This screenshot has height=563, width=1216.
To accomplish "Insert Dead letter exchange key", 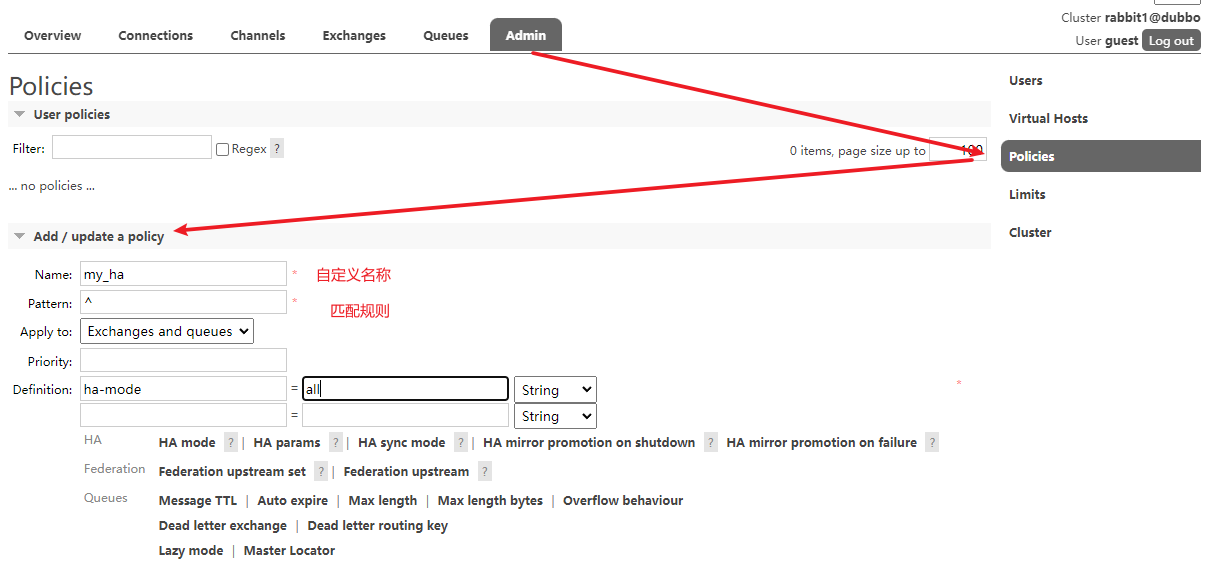I will (223, 525).
